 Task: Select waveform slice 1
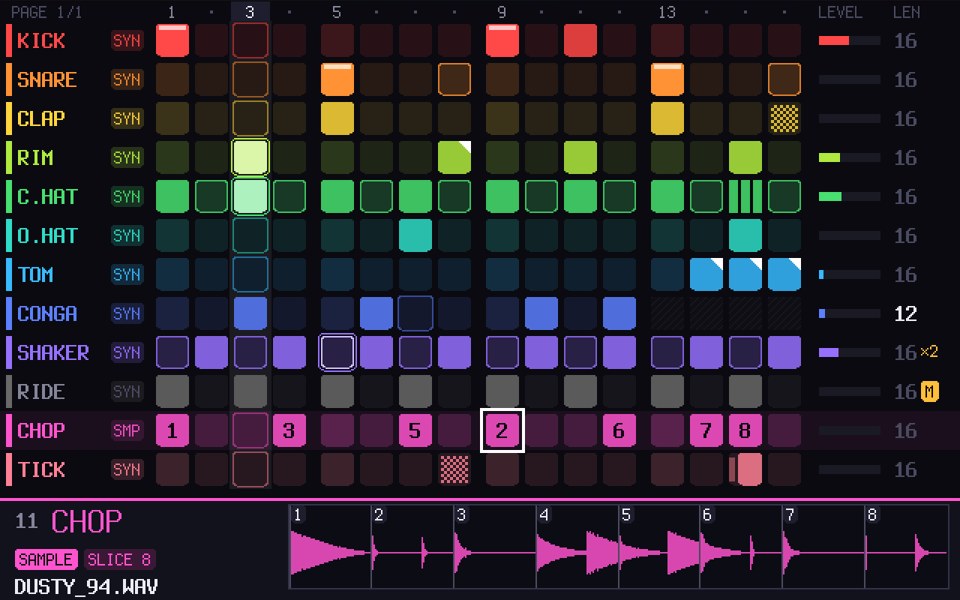click(x=330, y=547)
